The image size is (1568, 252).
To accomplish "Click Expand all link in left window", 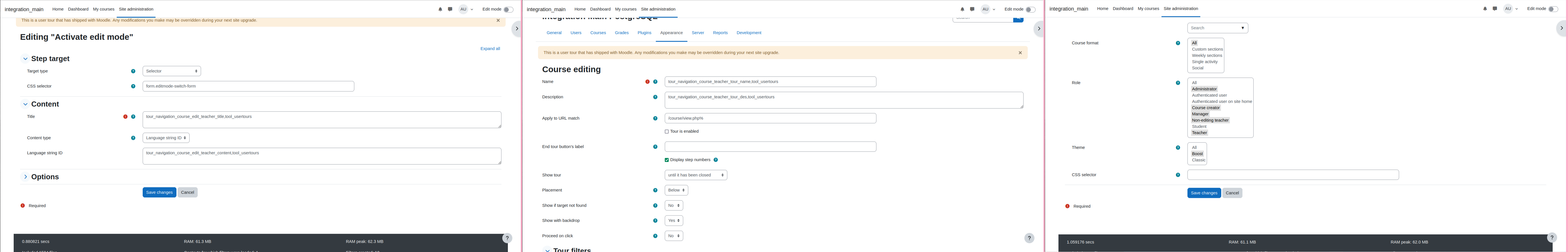I will tap(490, 49).
